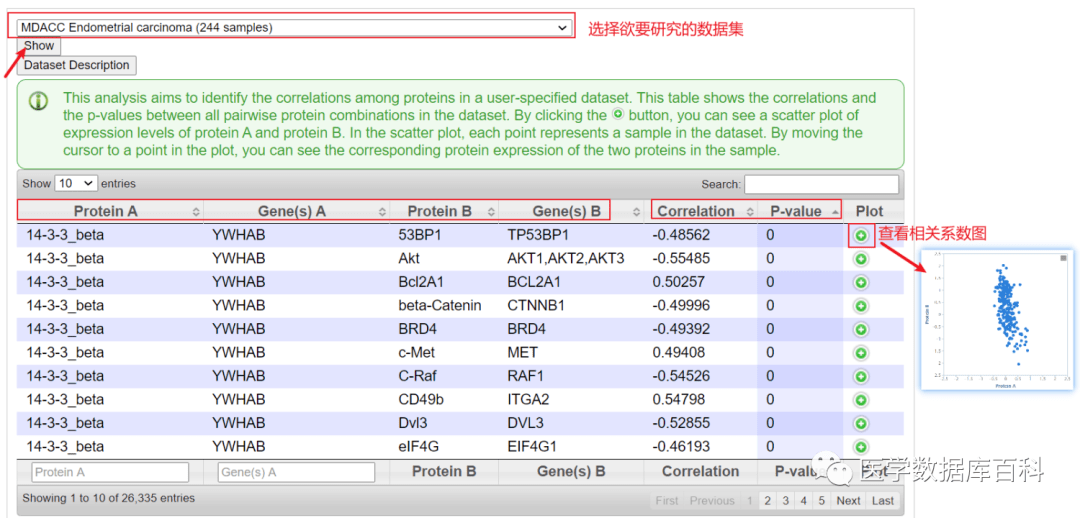
Task: Open plot for BRD4 row
Action: [860, 329]
